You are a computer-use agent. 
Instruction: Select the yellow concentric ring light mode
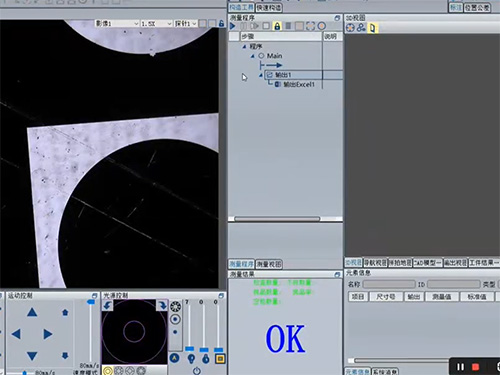click(x=107, y=370)
